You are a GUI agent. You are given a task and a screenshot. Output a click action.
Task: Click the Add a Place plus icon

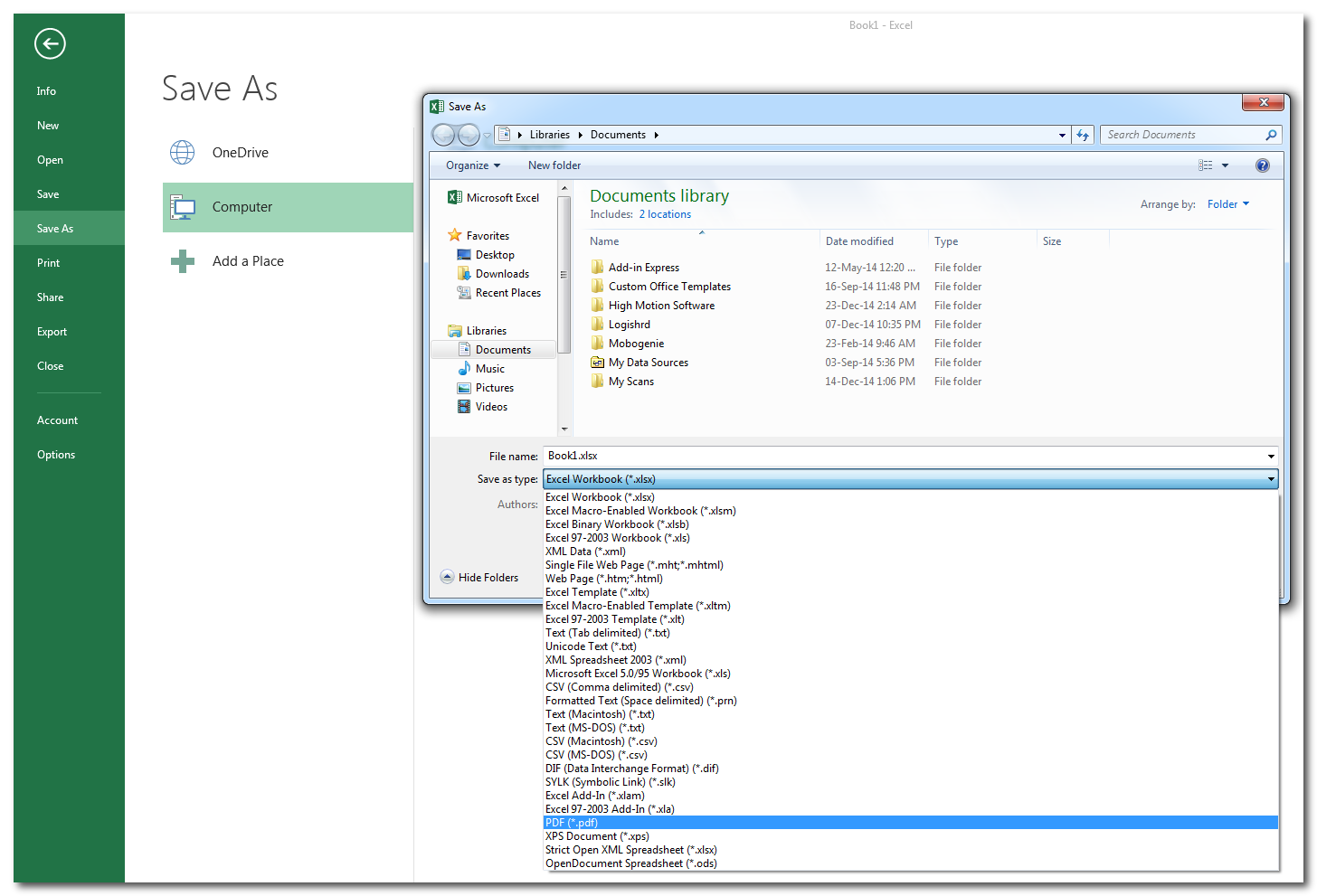pos(183,261)
